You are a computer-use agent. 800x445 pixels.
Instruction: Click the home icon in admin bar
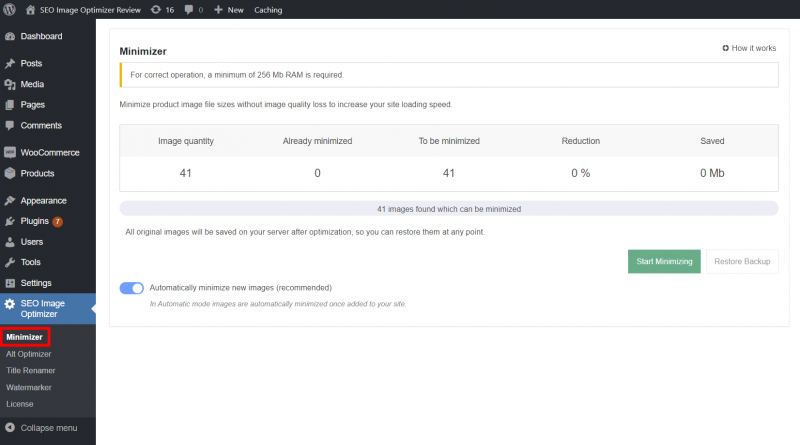31,10
